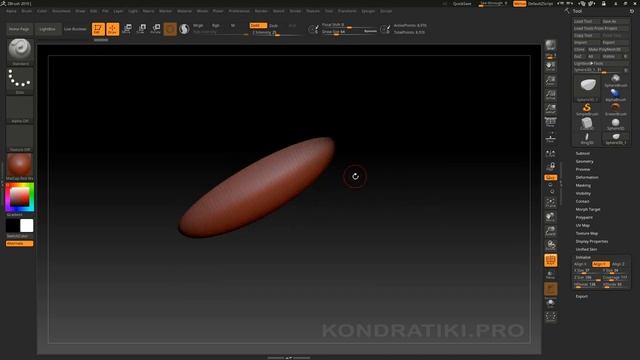The image size is (640, 360).
Task: Click the Rotate view icon on right shelf
Action: coord(551,245)
